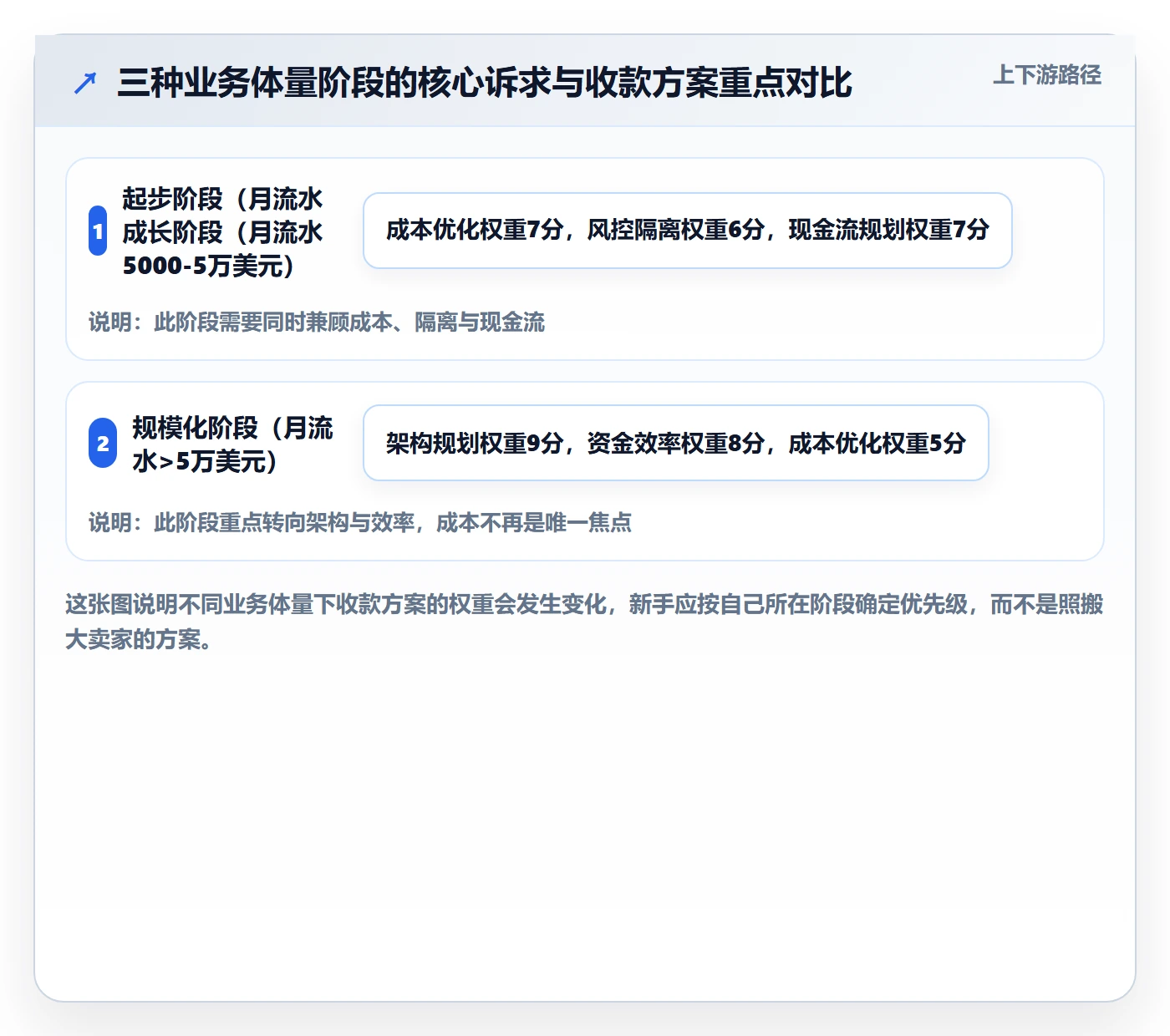This screenshot has width=1170, height=1036.
Task: Click the 架构规划权重9分 weights box
Action: 676,443
